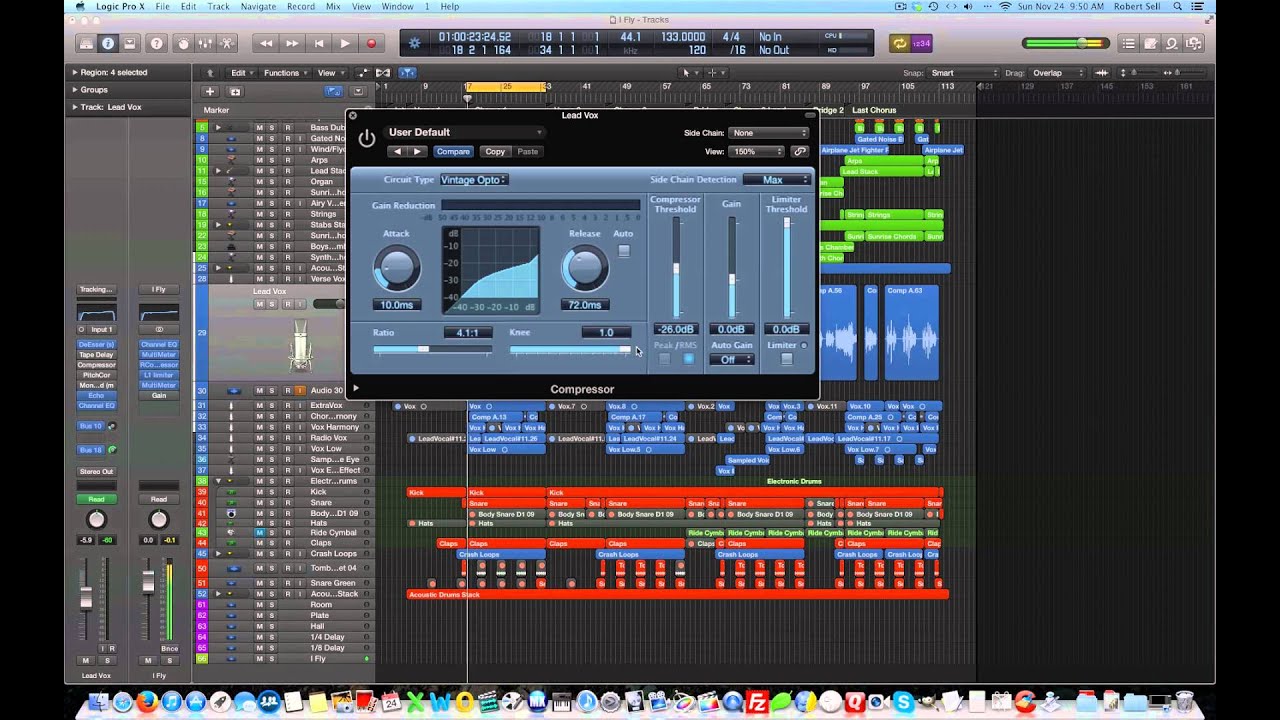Viewport: 1280px width, 720px height.
Task: Click the automation show/hide icon
Action: pos(362,73)
